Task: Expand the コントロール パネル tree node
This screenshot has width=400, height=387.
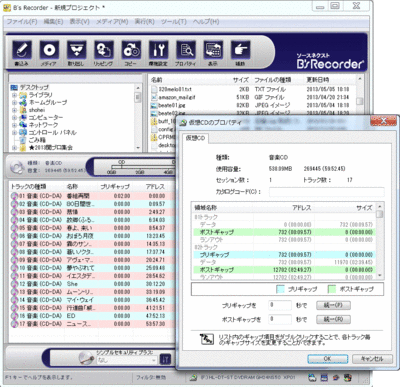Action: pyautogui.click(x=14, y=133)
